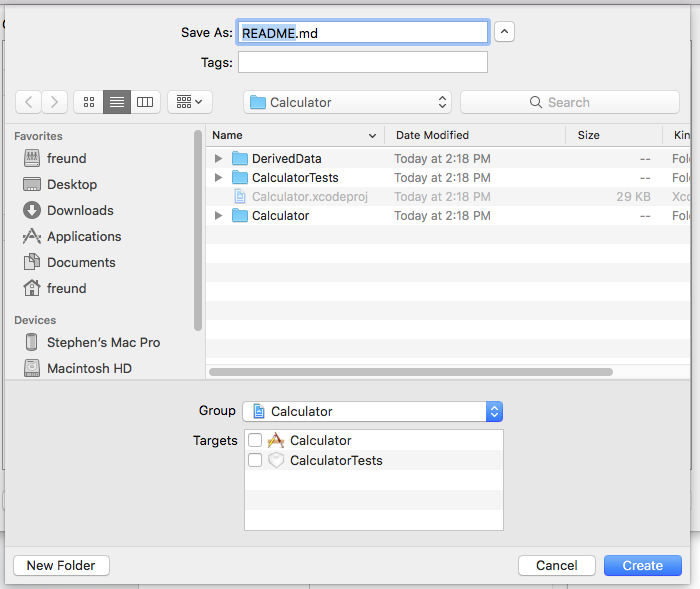Go forward using the right arrow button
700x589 pixels.
point(54,102)
